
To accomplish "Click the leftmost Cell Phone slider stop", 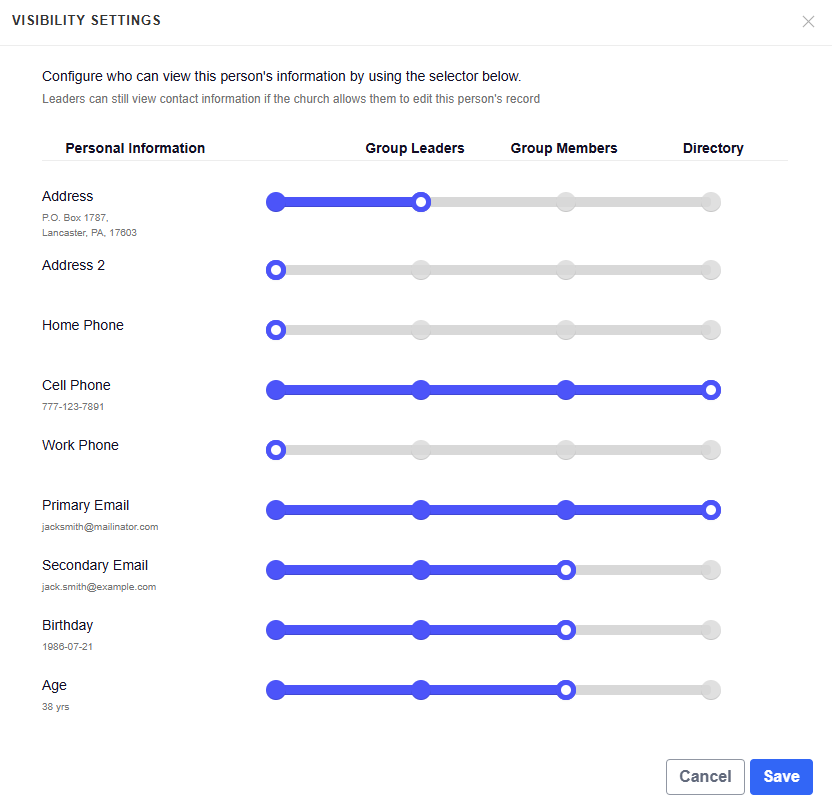I will point(276,390).
